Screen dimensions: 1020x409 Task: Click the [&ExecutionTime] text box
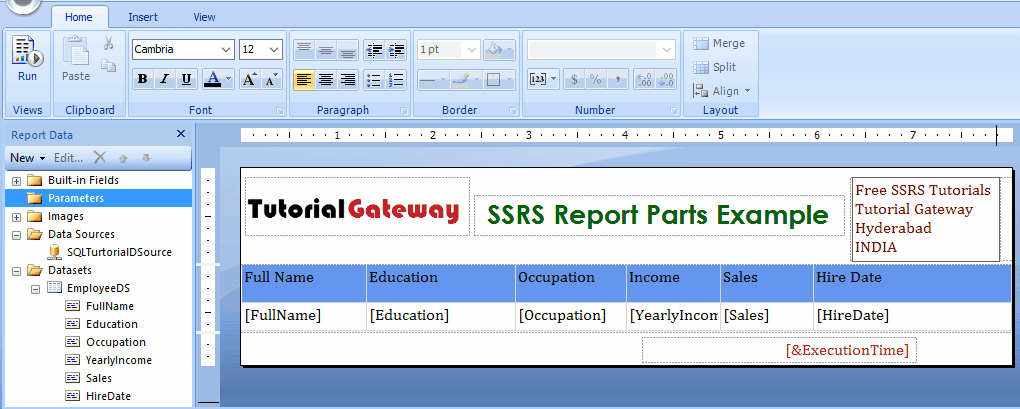[x=779, y=350]
